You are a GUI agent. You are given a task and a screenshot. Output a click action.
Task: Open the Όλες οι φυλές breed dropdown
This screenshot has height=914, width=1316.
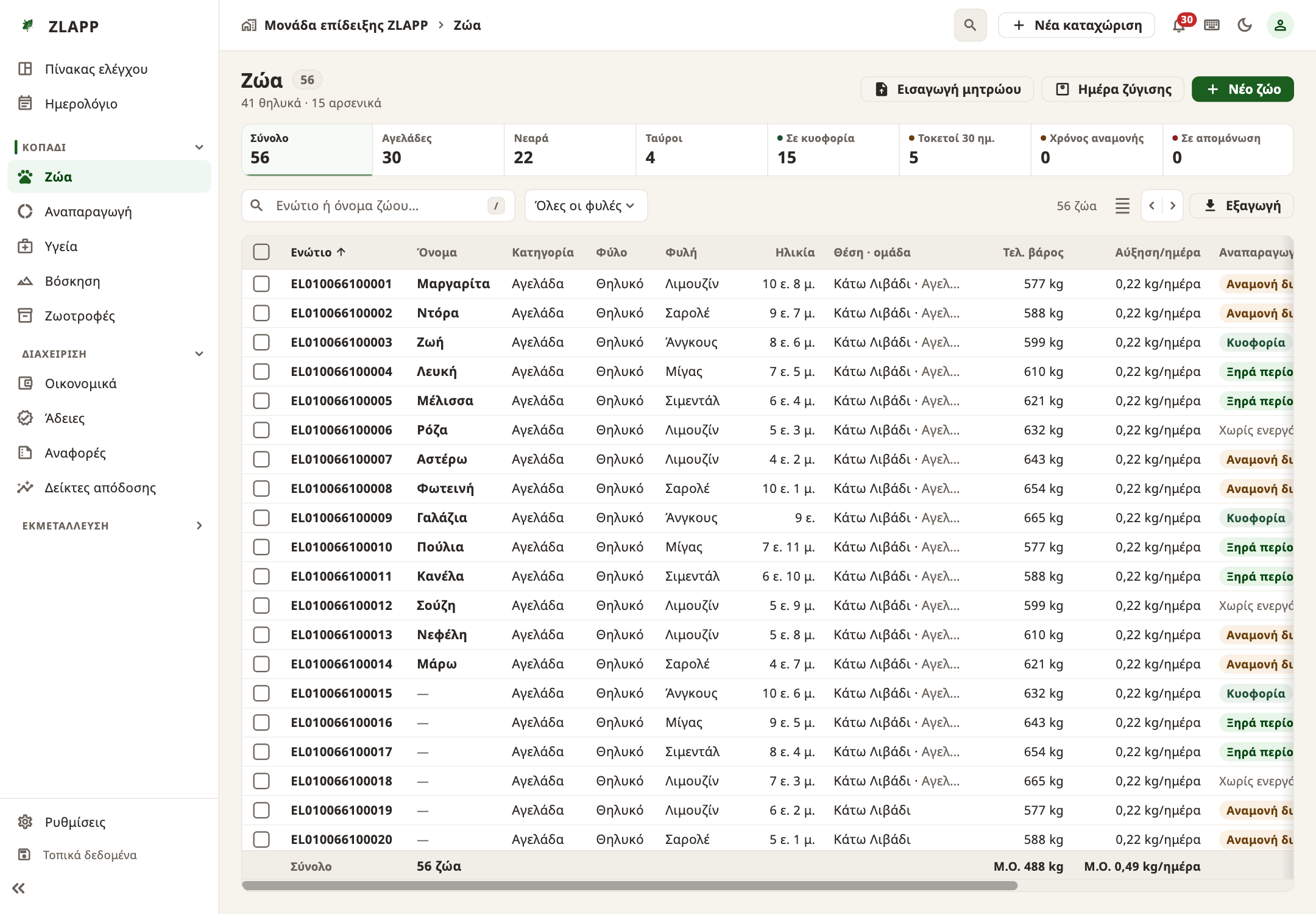coord(585,206)
